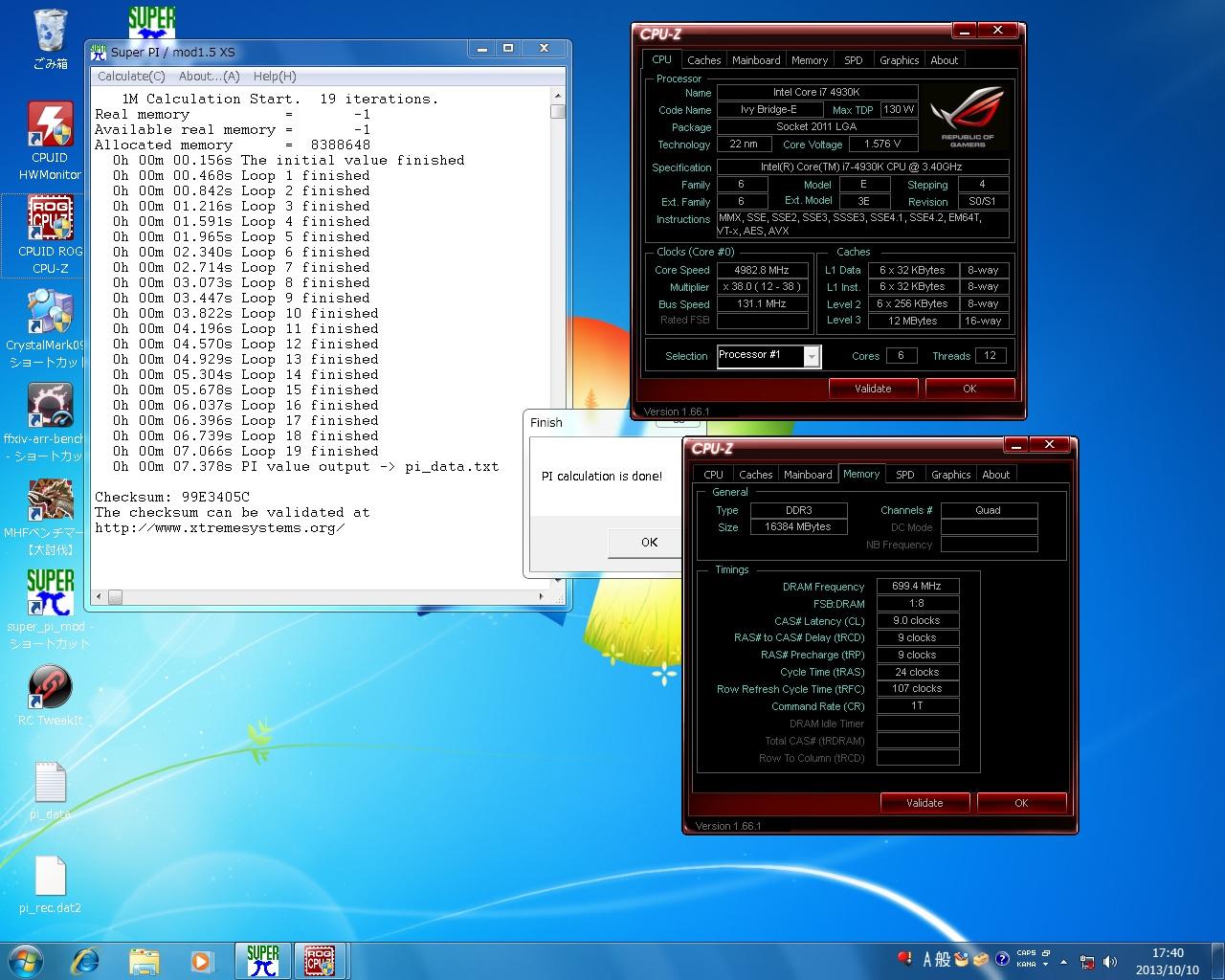The image size is (1225, 980).
Task: Click the Command Rate 1T value
Action: point(917,705)
